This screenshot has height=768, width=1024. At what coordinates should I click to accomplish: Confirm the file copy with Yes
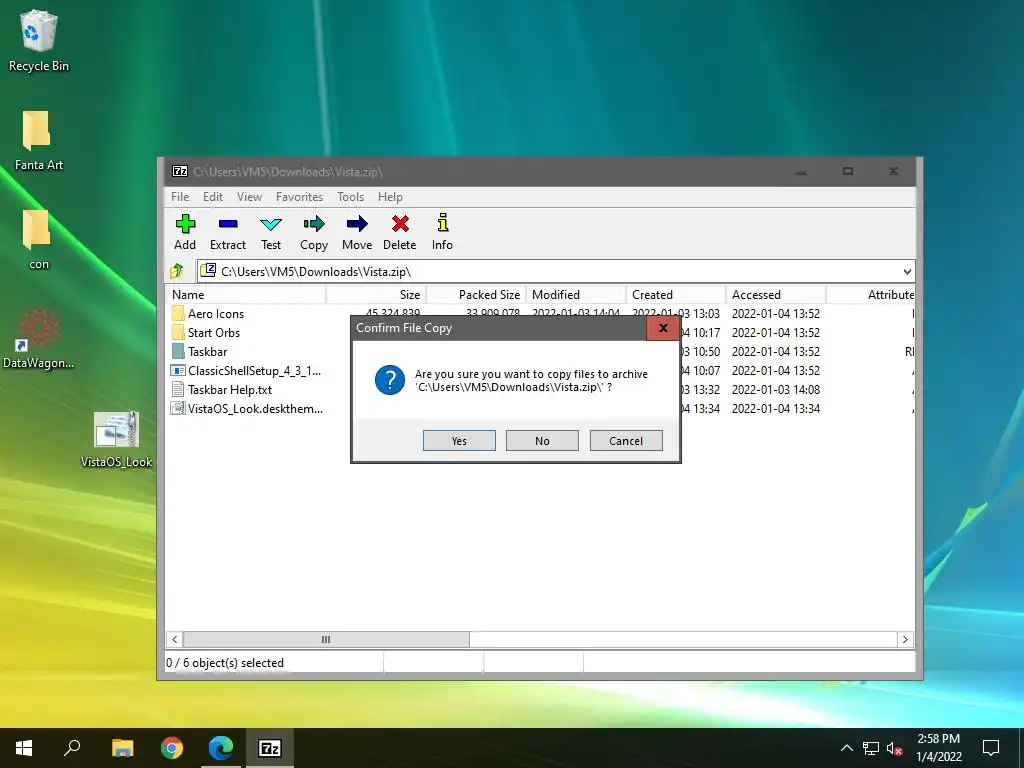click(459, 441)
